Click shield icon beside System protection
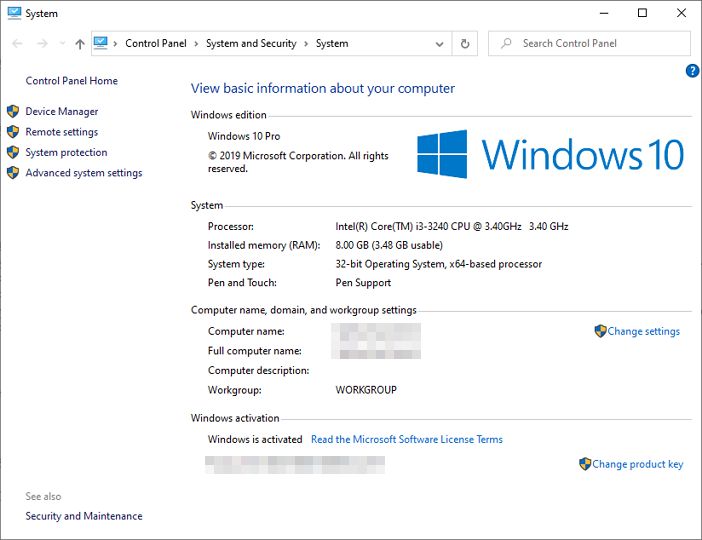Screen dimensions: 702x540 (13, 152)
